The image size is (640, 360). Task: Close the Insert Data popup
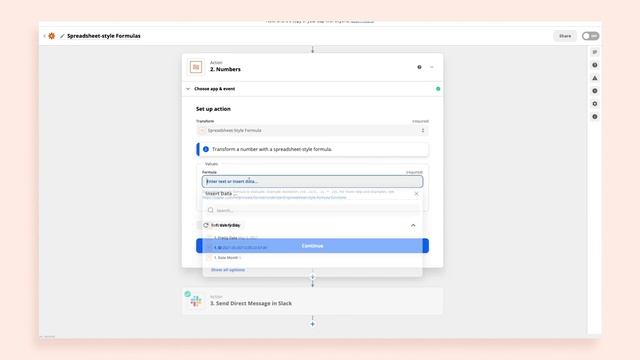click(x=416, y=194)
